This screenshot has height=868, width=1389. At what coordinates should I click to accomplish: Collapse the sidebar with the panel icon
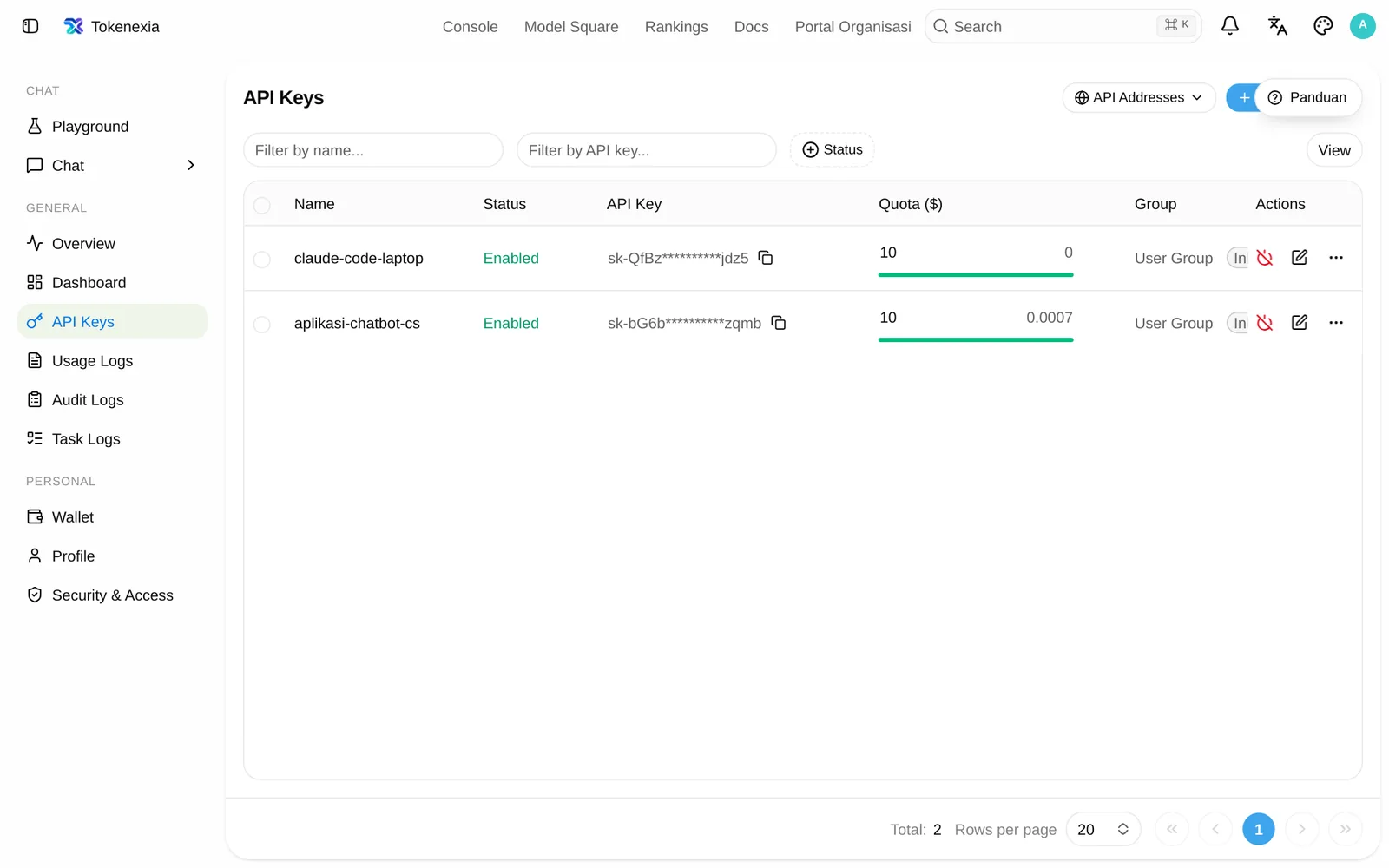click(30, 26)
